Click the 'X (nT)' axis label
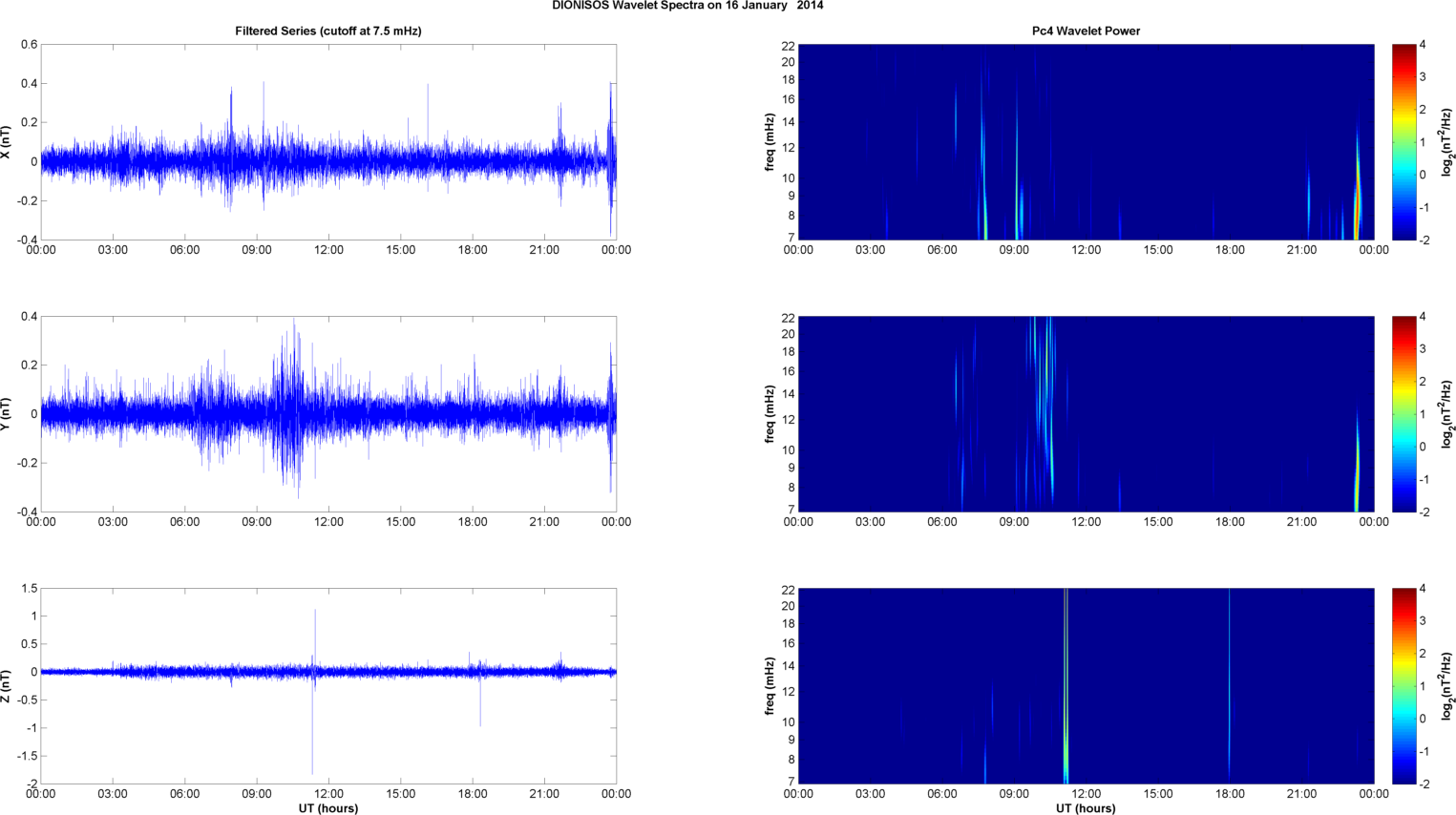1456x815 pixels. (6, 142)
